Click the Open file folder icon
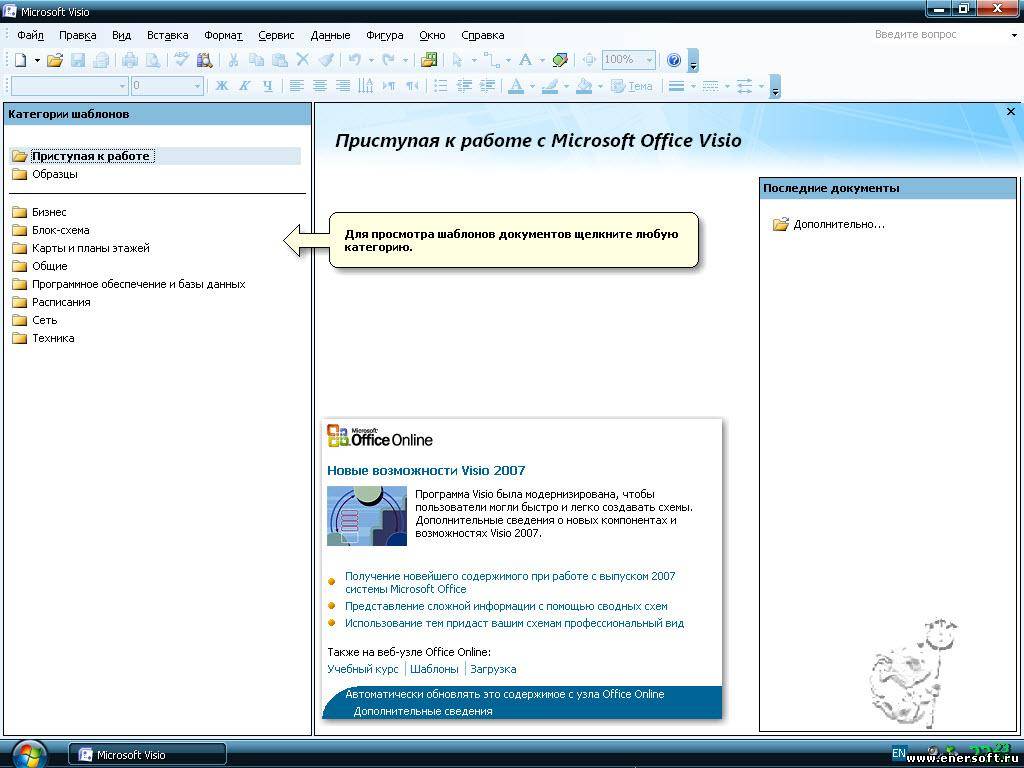 pos(55,60)
